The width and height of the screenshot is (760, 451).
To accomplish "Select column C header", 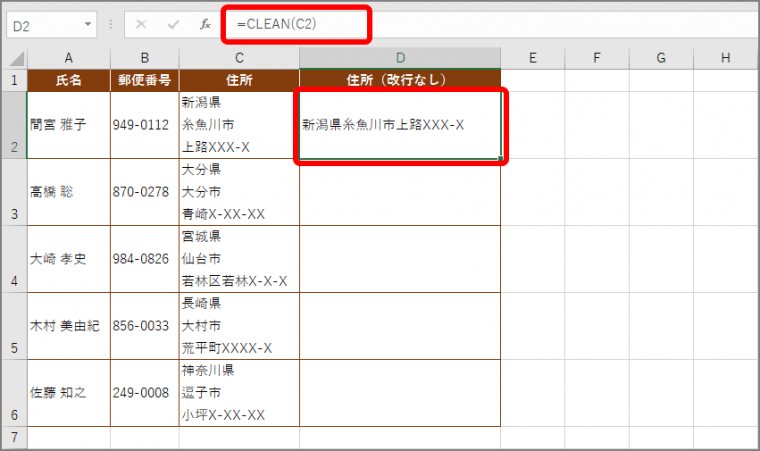I will tap(239, 58).
